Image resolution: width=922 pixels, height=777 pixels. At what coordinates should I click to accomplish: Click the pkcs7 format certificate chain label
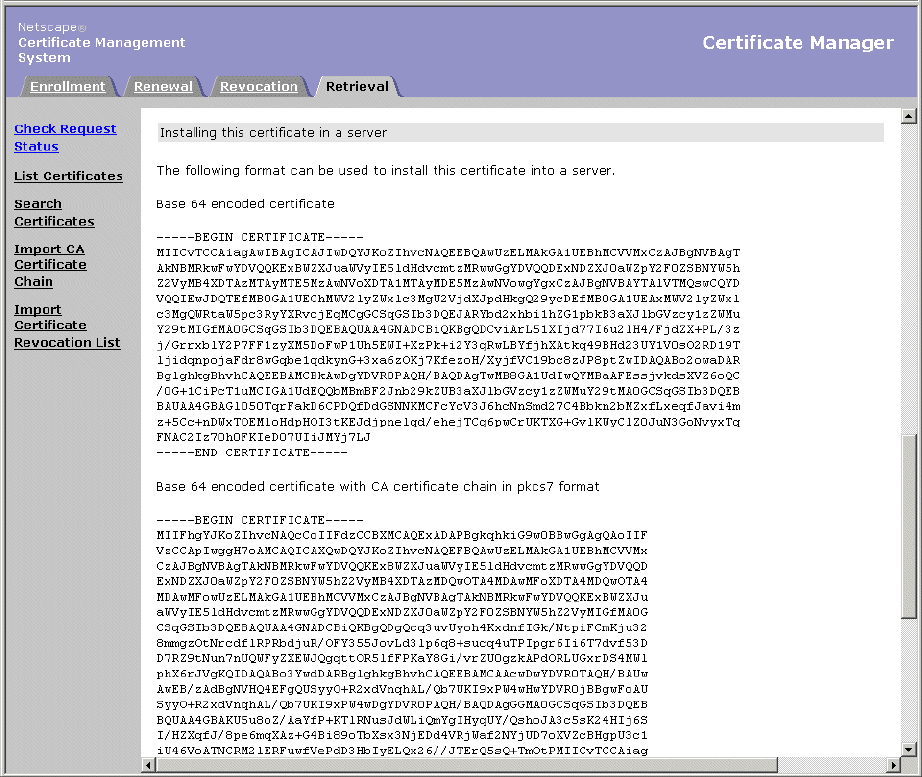click(x=377, y=487)
